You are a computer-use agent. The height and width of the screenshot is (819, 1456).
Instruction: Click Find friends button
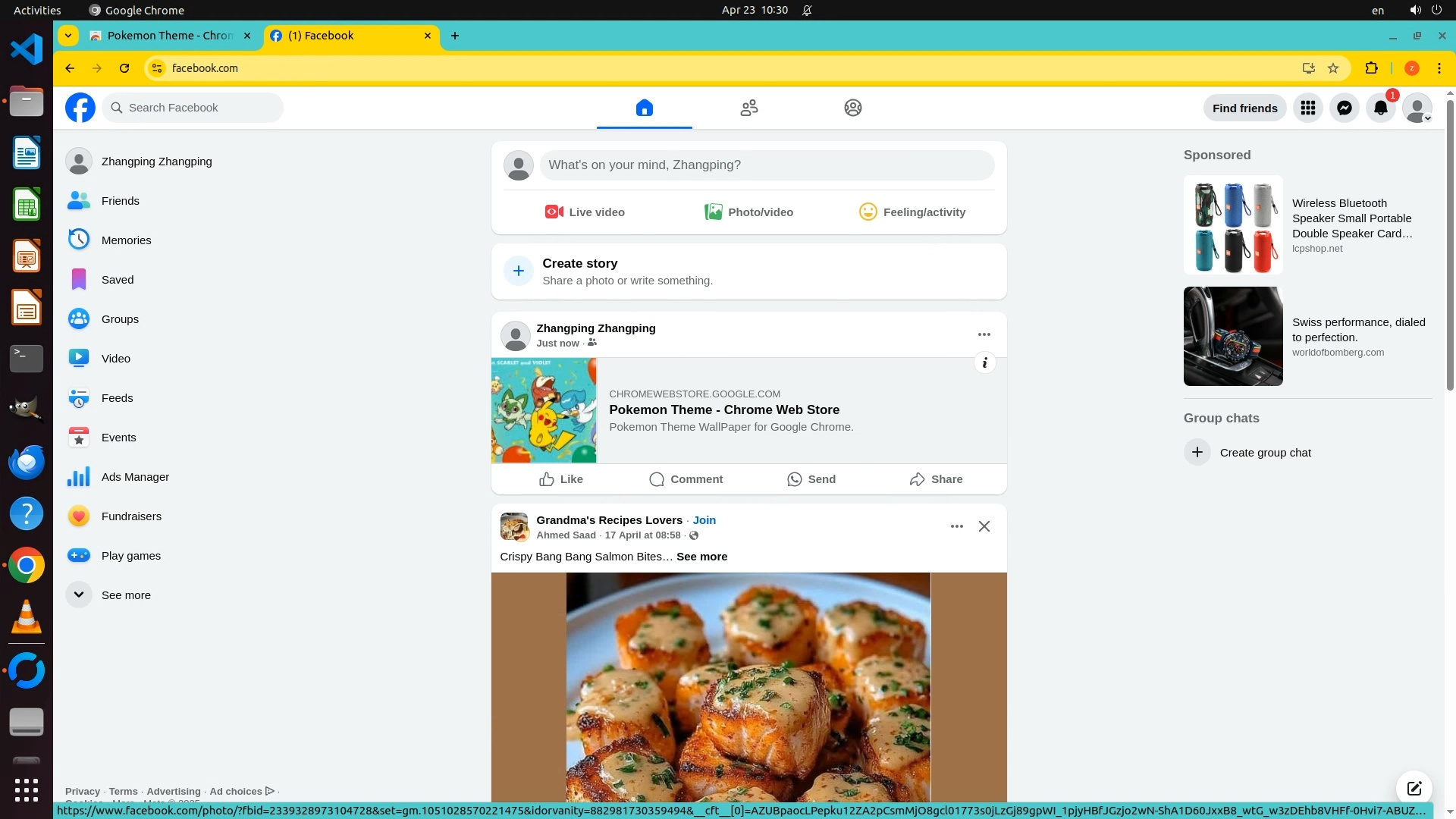click(x=1244, y=108)
